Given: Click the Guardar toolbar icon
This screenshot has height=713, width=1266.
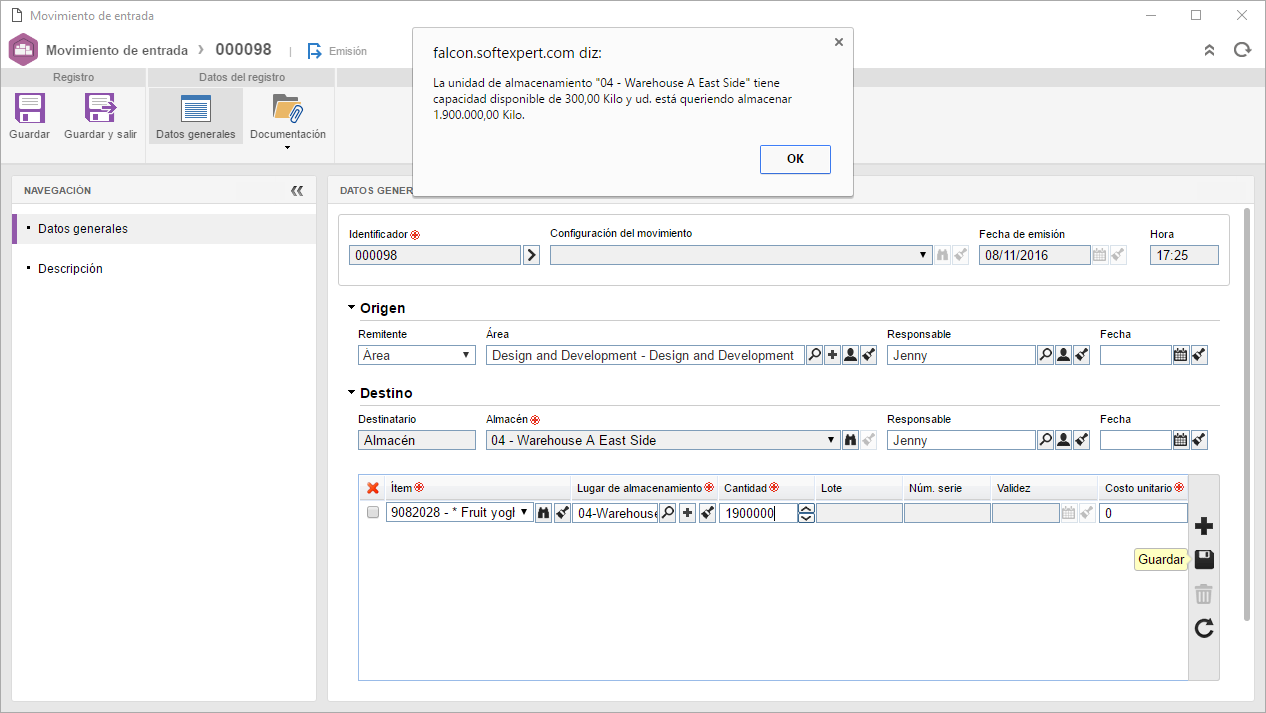Looking at the screenshot, I should click(29, 108).
